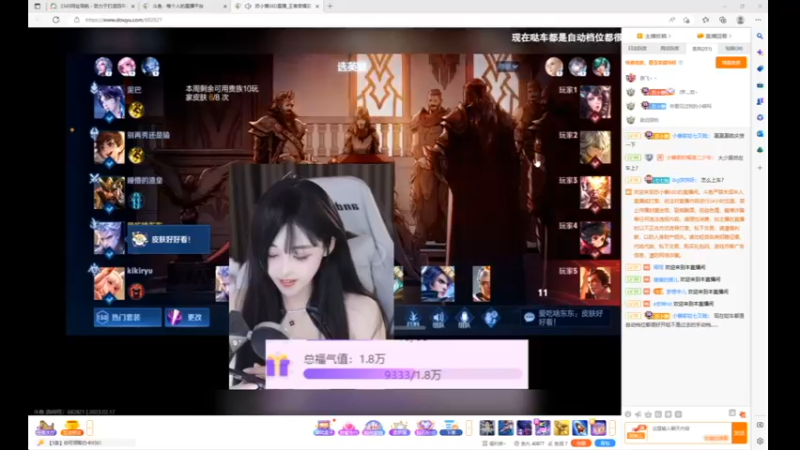The width and height of the screenshot is (800, 450).
Task: Open the 直播回看 link above chat
Action: click(x=714, y=36)
